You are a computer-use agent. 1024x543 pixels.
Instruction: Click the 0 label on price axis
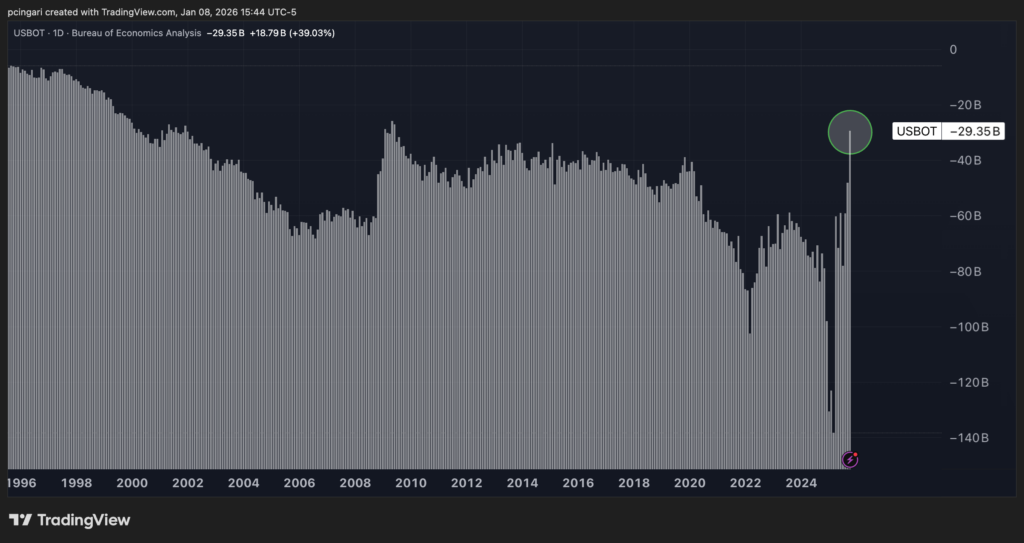953,49
